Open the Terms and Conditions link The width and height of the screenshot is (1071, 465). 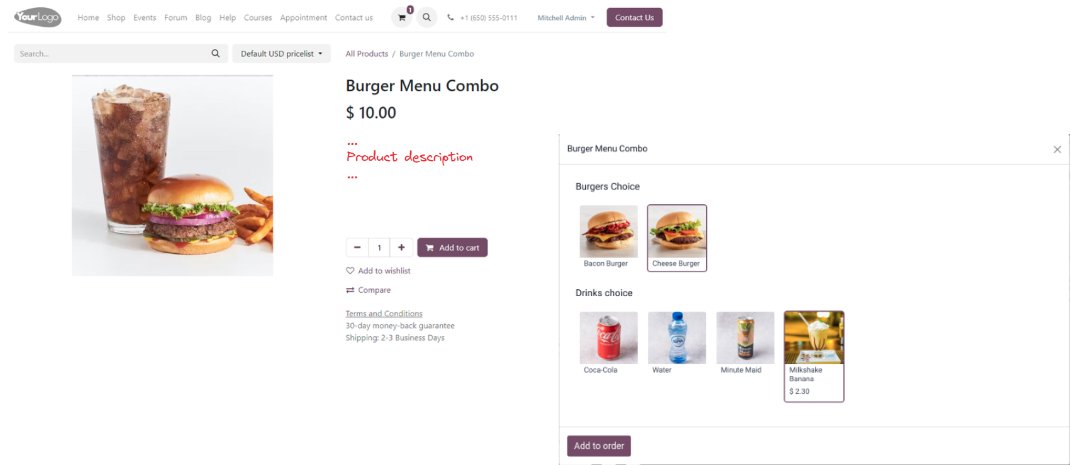coord(384,314)
